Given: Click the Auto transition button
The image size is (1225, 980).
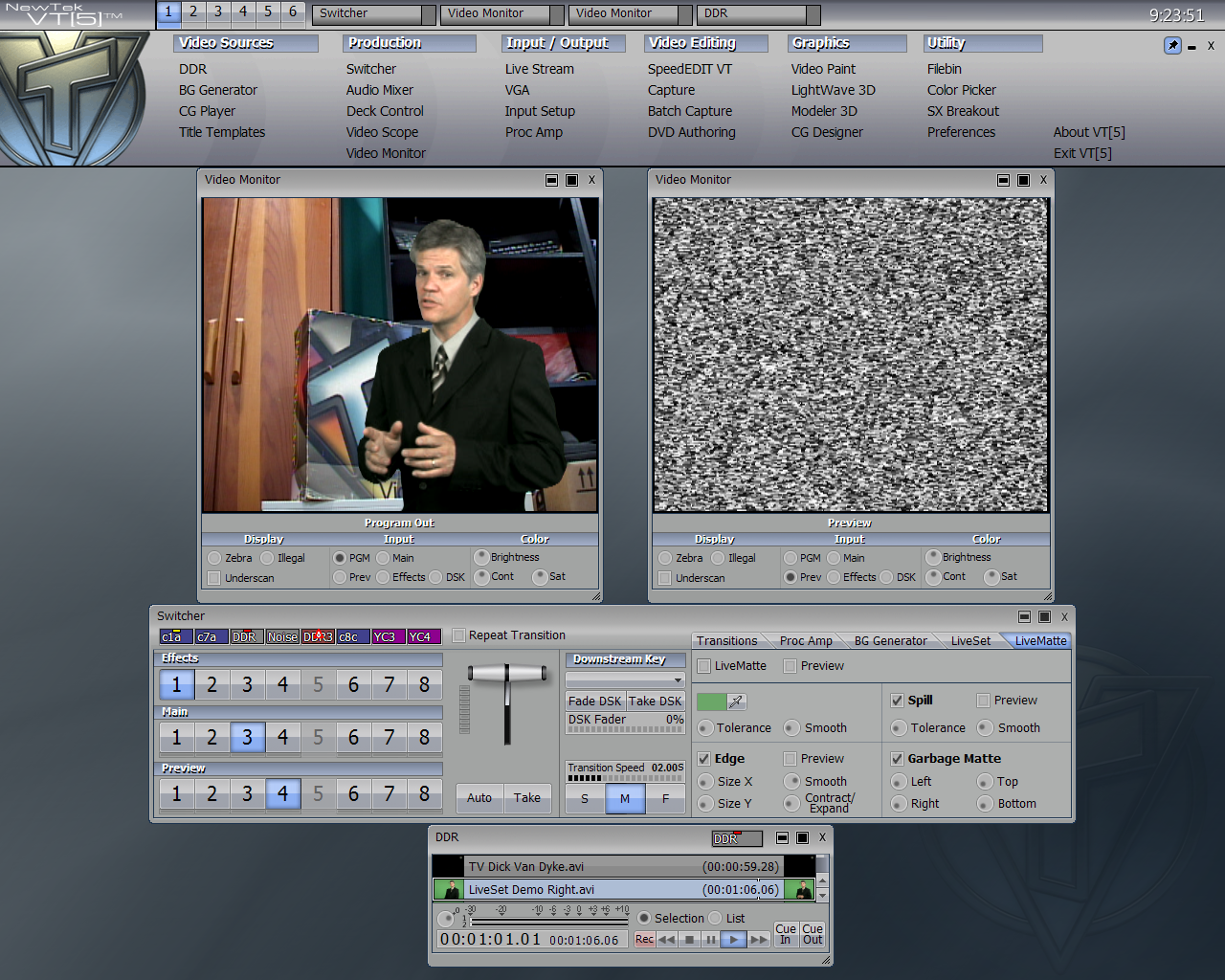Looking at the screenshot, I should point(479,798).
